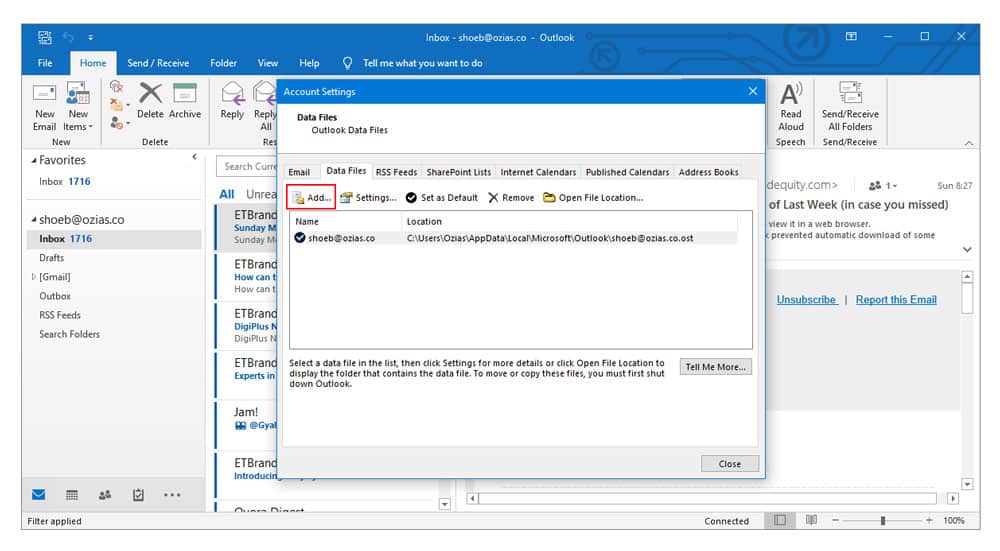The width and height of the screenshot is (1000, 551).
Task: Open Search Folders
Action: (x=70, y=334)
